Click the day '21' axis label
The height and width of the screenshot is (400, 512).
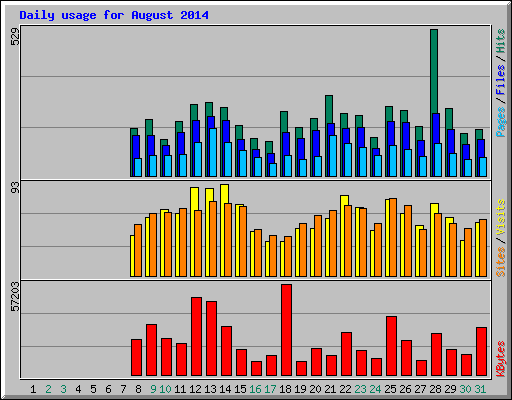tap(330, 389)
